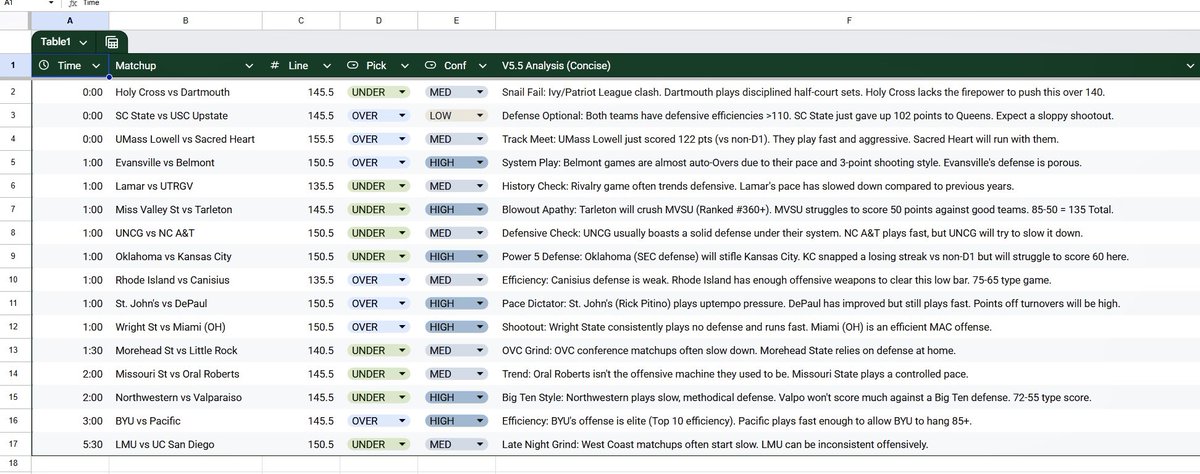This screenshot has height=474, width=1200.
Task: Select the 'OVC Grind' analysis cell
Action: tap(848, 350)
